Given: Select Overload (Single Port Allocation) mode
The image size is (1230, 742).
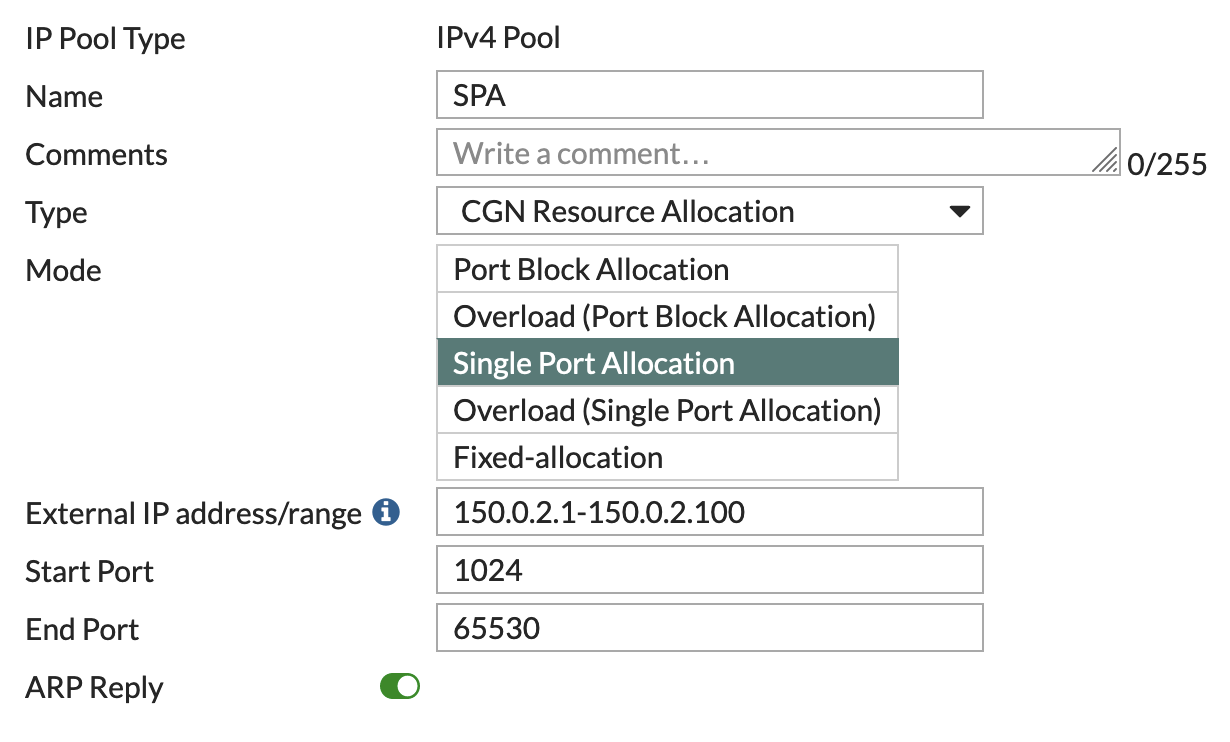Looking at the screenshot, I should tap(668, 410).
